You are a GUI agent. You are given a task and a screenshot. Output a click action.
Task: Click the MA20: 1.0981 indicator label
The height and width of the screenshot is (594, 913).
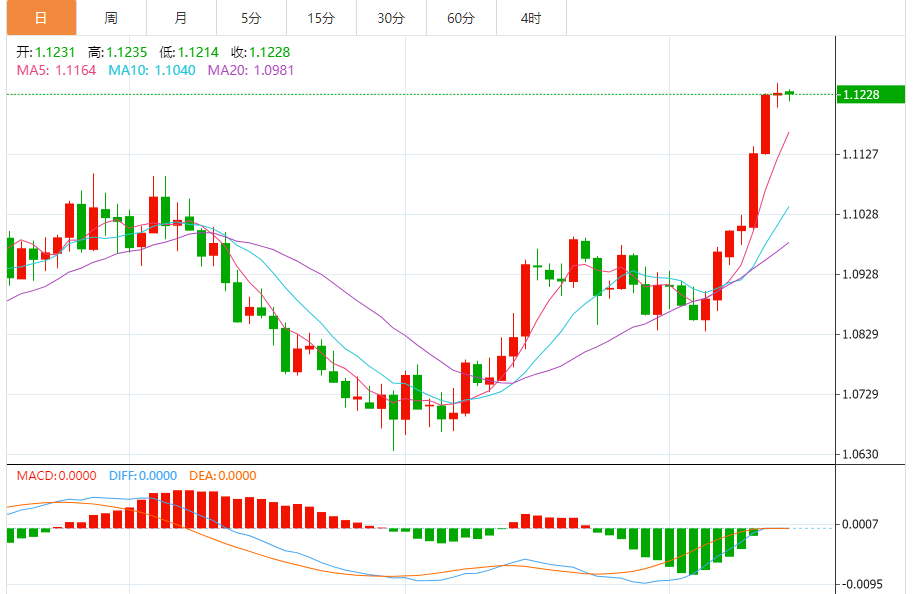[x=251, y=70]
